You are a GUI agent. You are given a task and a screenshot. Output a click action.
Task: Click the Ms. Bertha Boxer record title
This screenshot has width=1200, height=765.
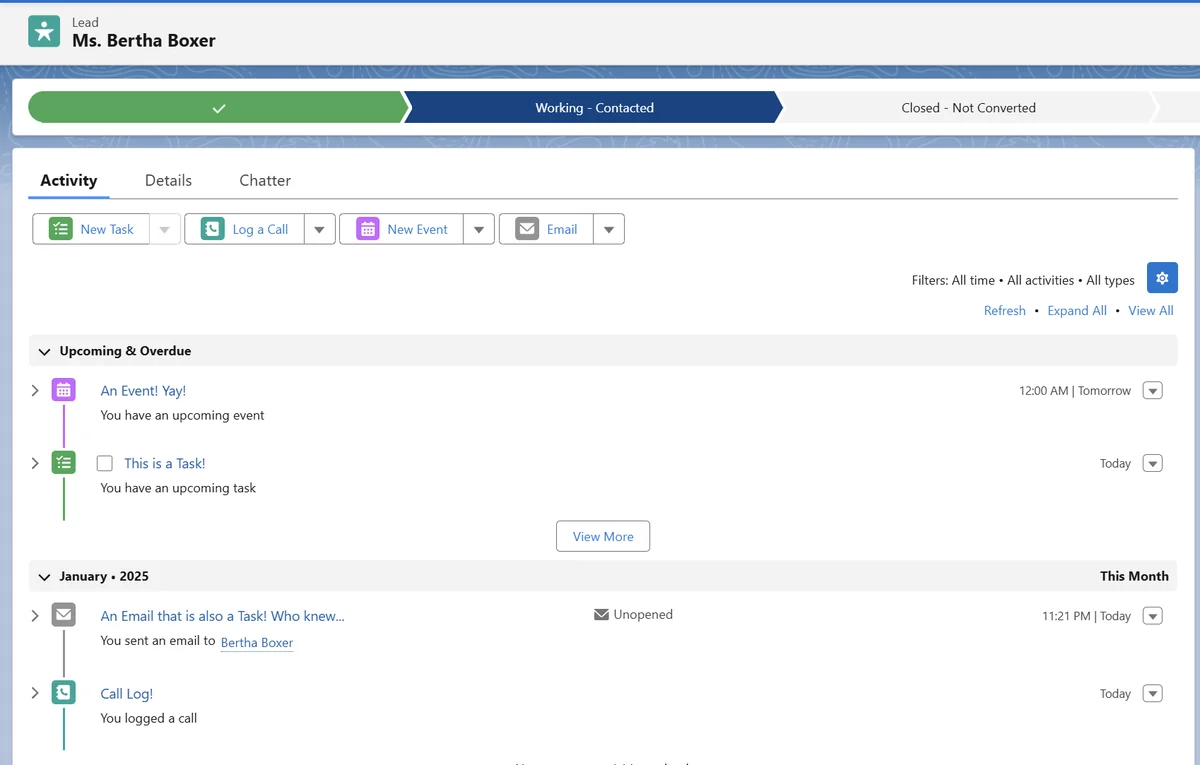pyautogui.click(x=144, y=41)
